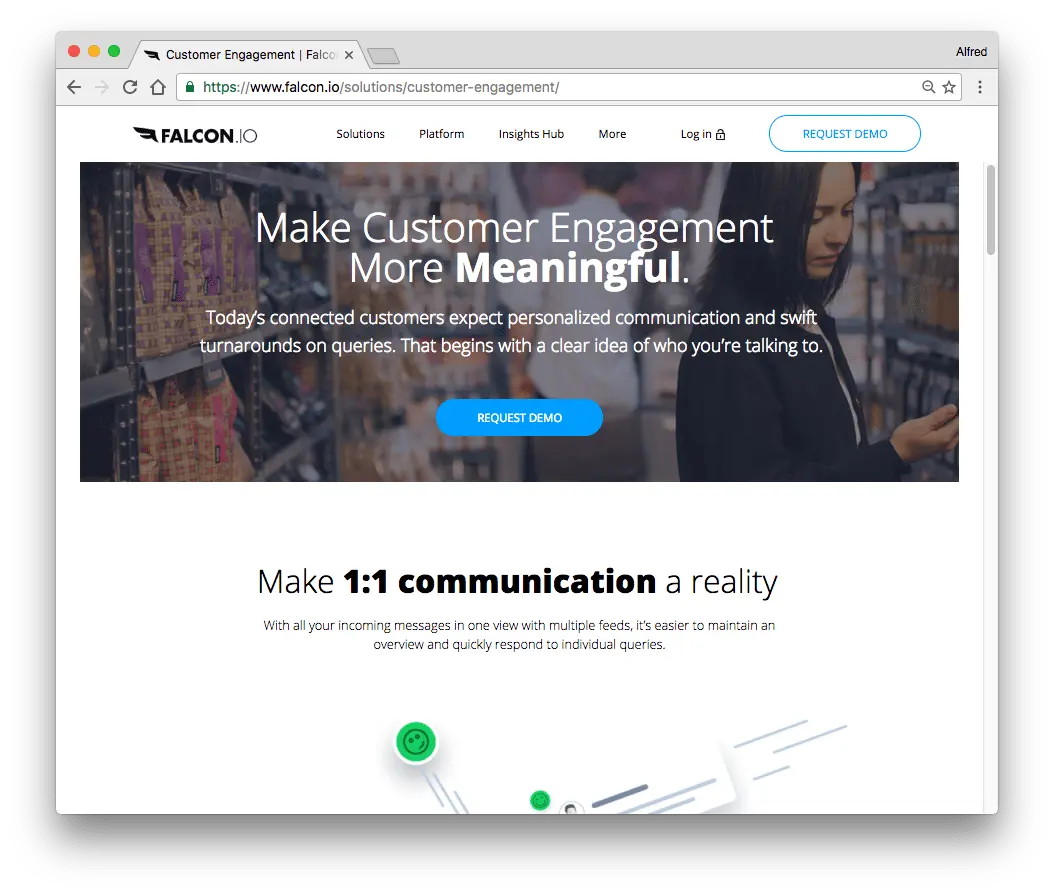Viewport: 1054px width, 894px height.
Task: Click the browser back arrow
Action: point(74,87)
